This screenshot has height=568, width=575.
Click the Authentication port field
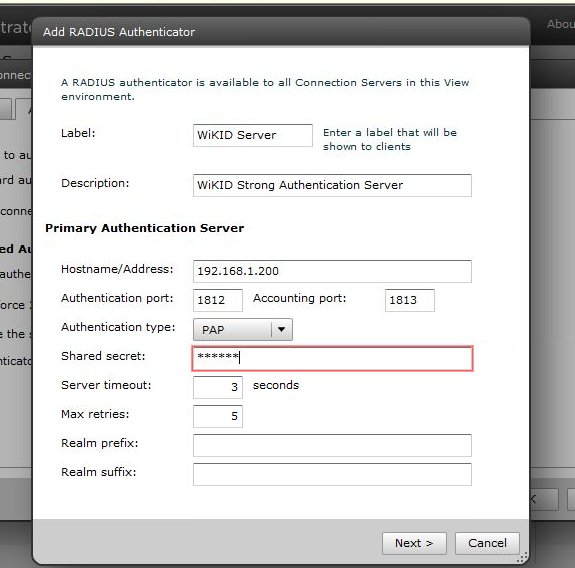218,300
